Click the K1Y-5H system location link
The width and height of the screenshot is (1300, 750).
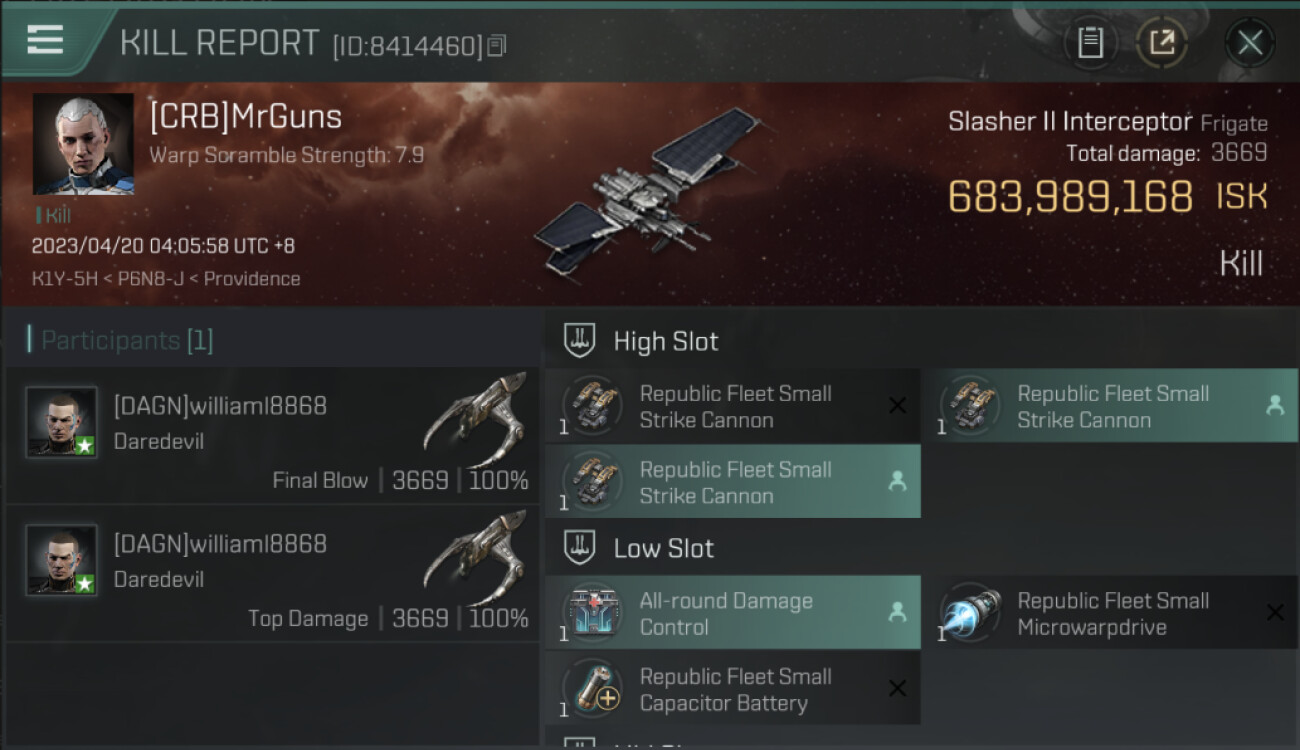(64, 279)
